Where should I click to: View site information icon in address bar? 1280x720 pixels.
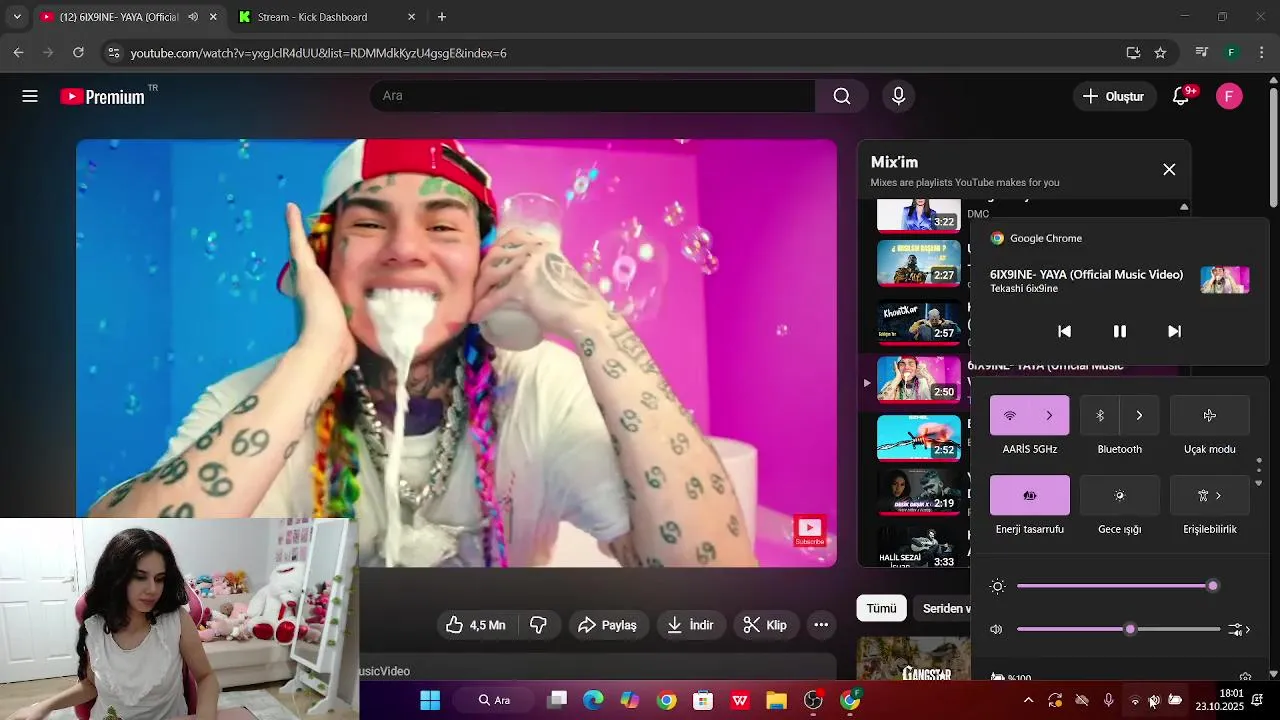pos(113,53)
